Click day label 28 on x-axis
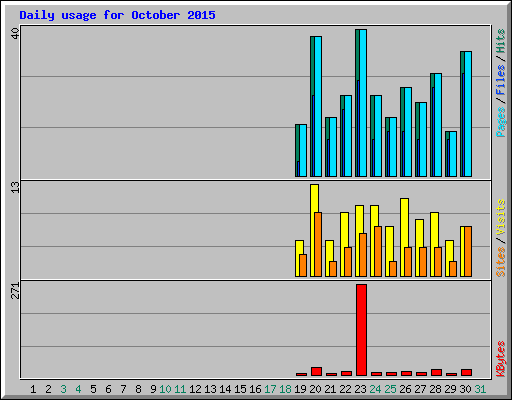 (x=435, y=389)
